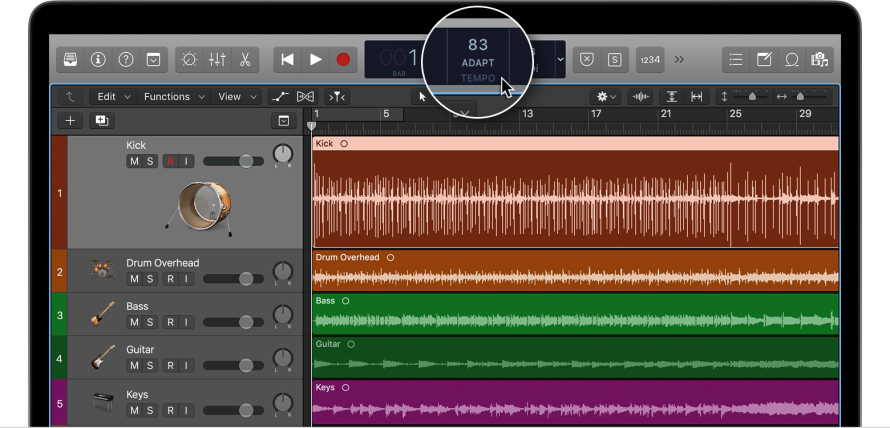Click the Toolbar show/hide icon

click(153, 60)
